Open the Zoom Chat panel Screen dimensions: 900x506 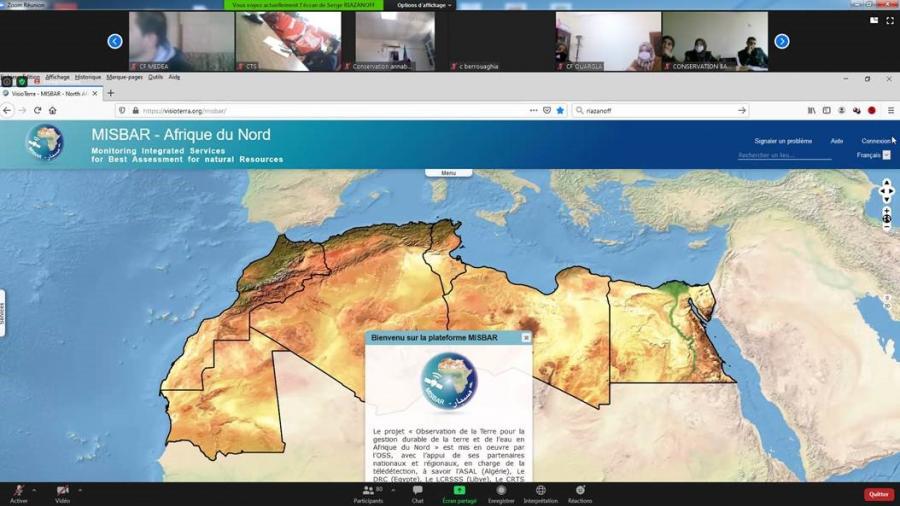pyautogui.click(x=417, y=494)
